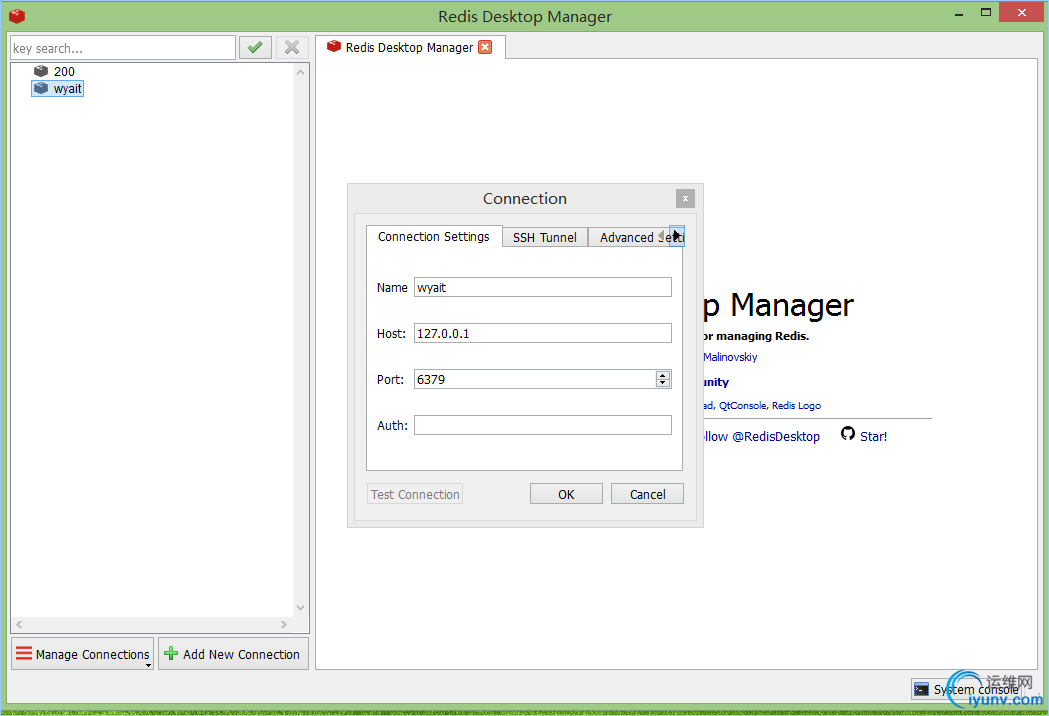The image size is (1049, 716).
Task: Open the System console
Action: 967,689
